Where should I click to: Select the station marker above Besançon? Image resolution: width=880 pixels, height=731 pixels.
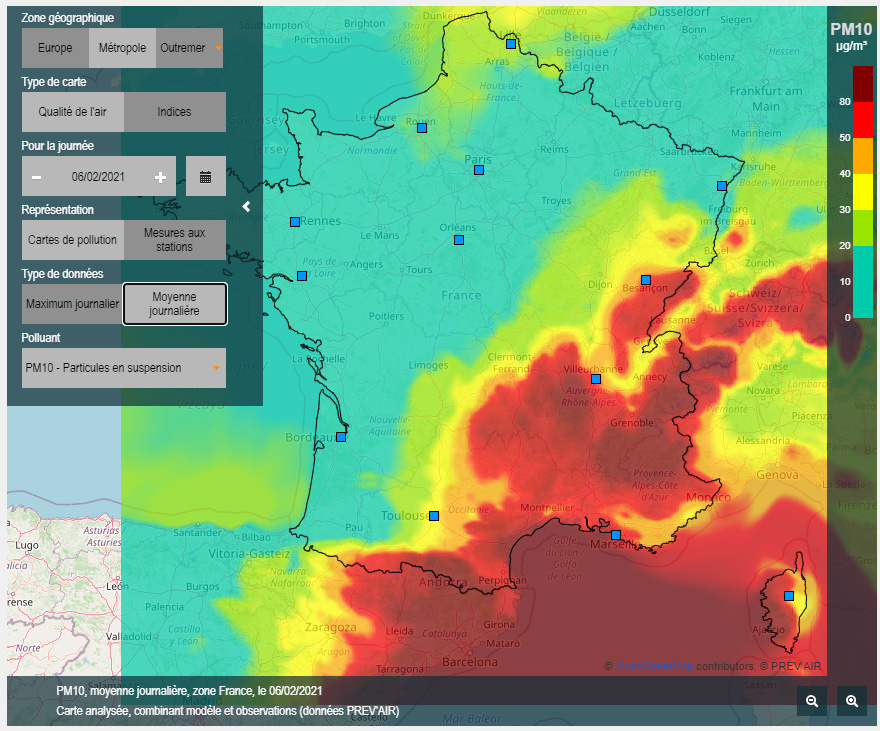click(646, 280)
